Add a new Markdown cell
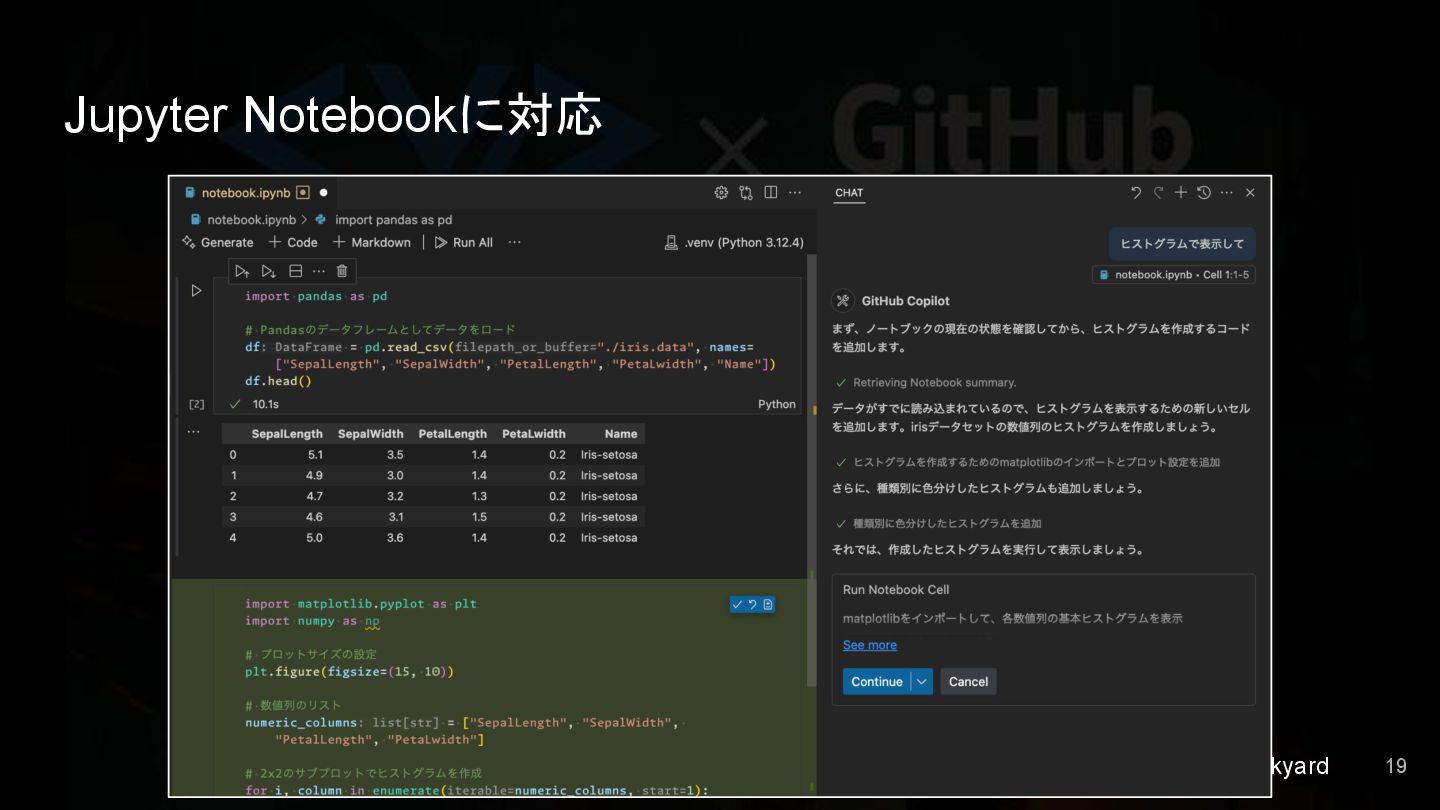This screenshot has width=1440, height=810. pos(372,242)
